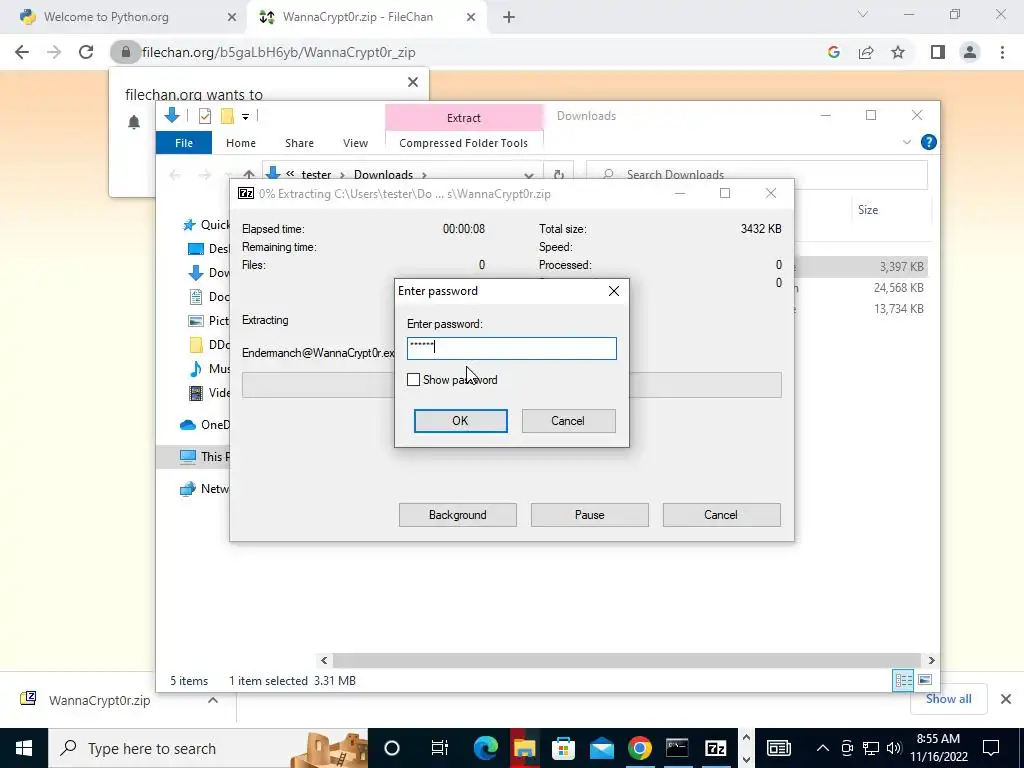Image resolution: width=1024 pixels, height=768 pixels.
Task: Tick the Show password checkbox
Action: [x=413, y=379]
